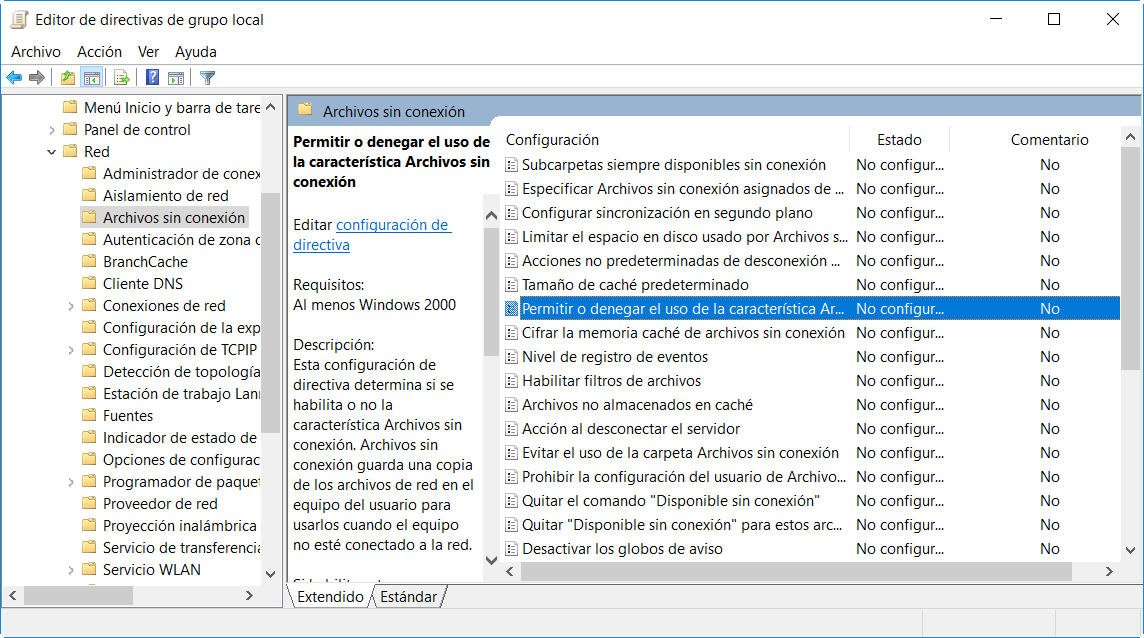The width and height of the screenshot is (1144, 638).
Task: Toggle the show/hide console tree icon
Action: (x=92, y=78)
